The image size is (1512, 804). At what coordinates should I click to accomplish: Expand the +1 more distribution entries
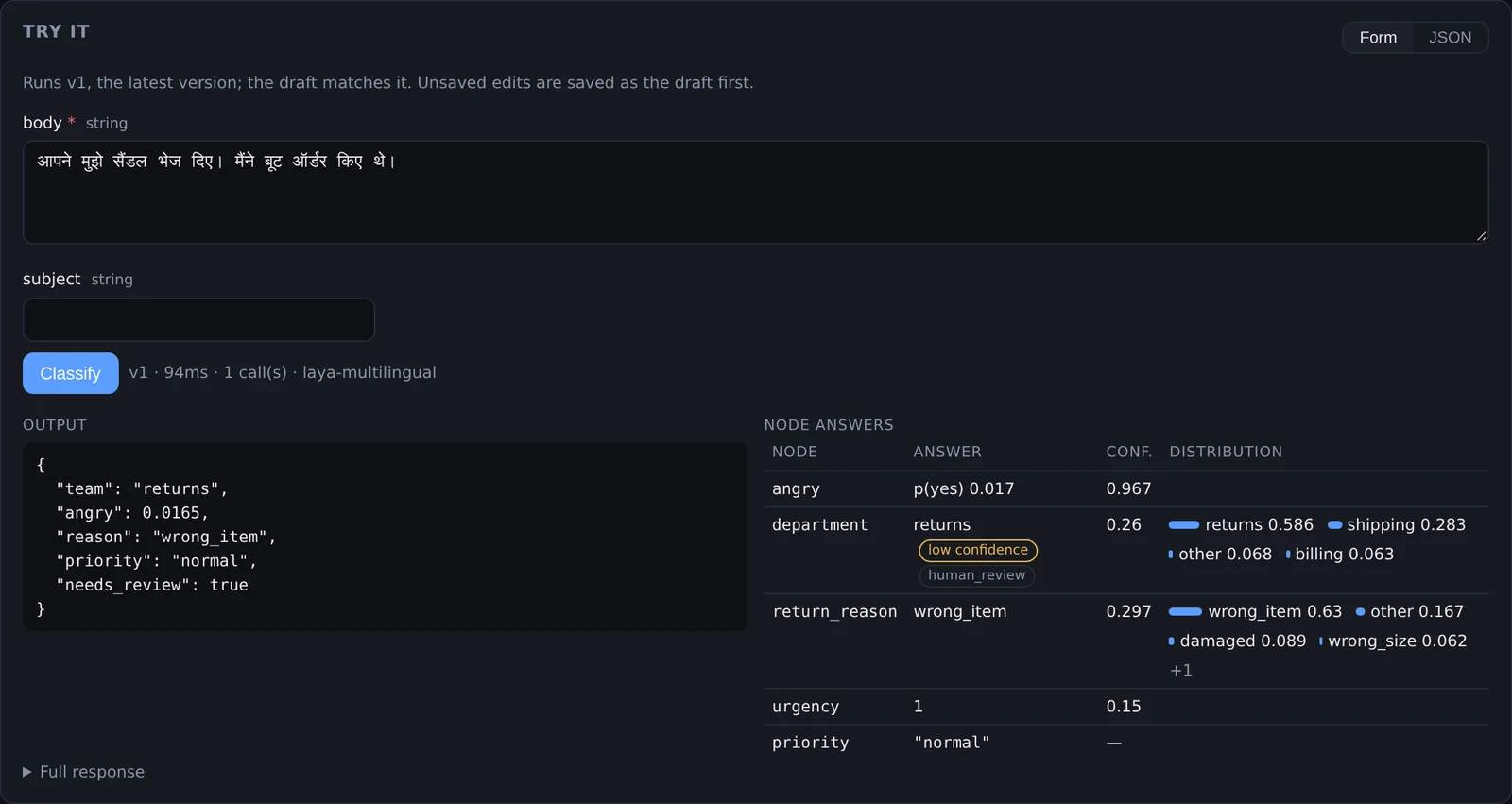1180,670
